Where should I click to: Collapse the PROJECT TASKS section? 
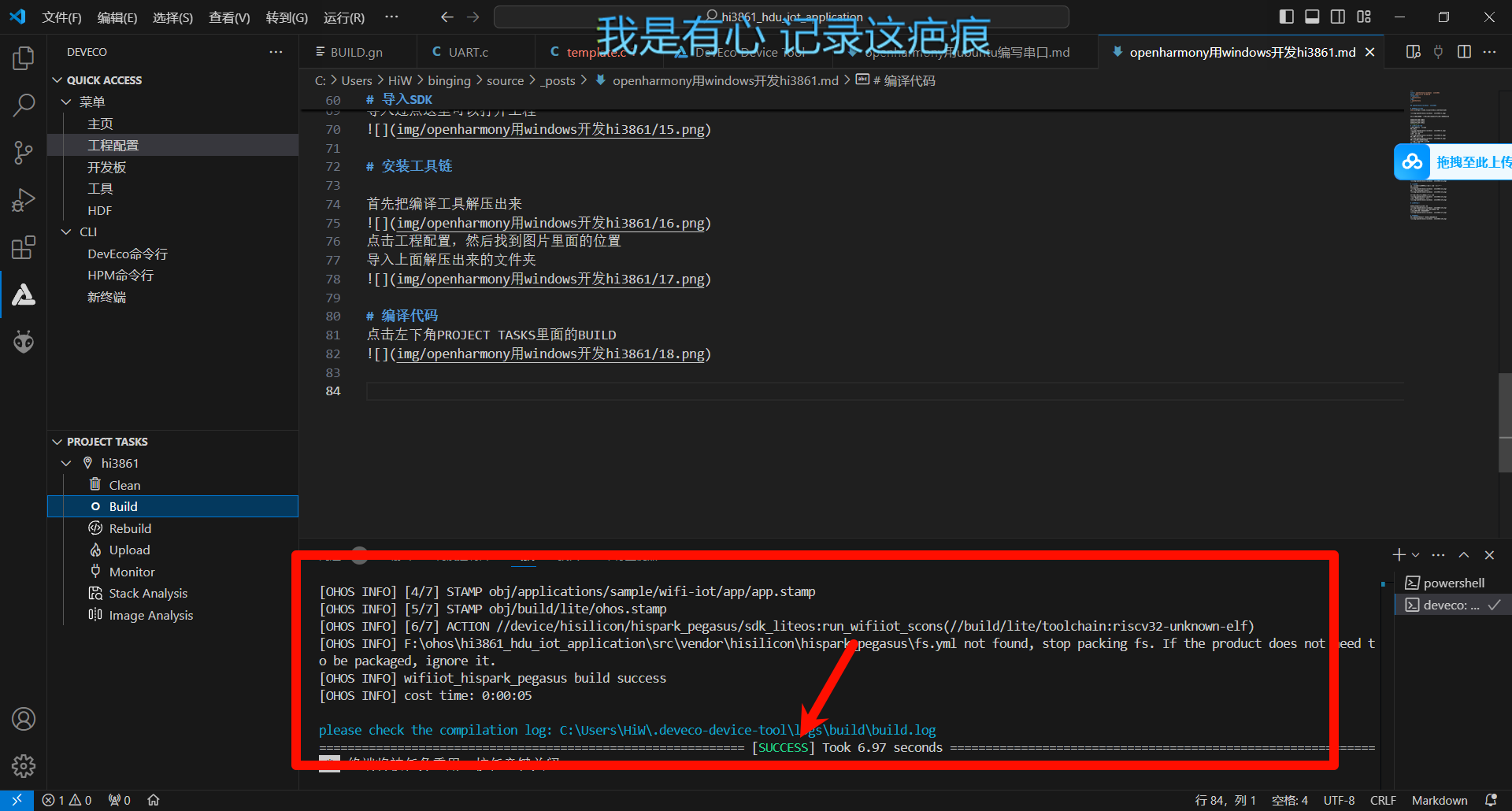pyautogui.click(x=57, y=442)
